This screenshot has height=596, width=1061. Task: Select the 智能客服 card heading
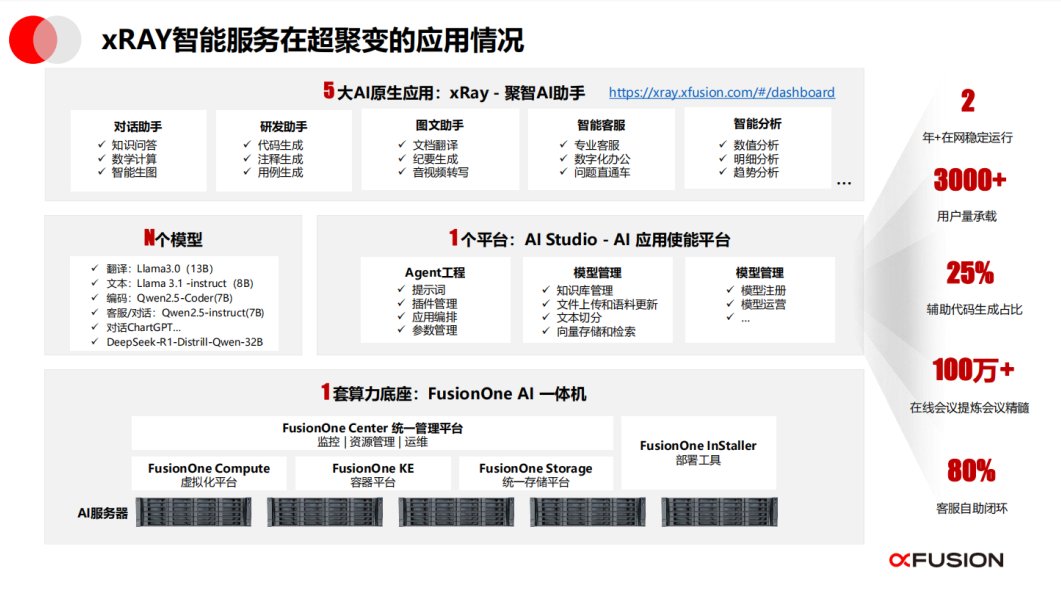[x=601, y=125]
